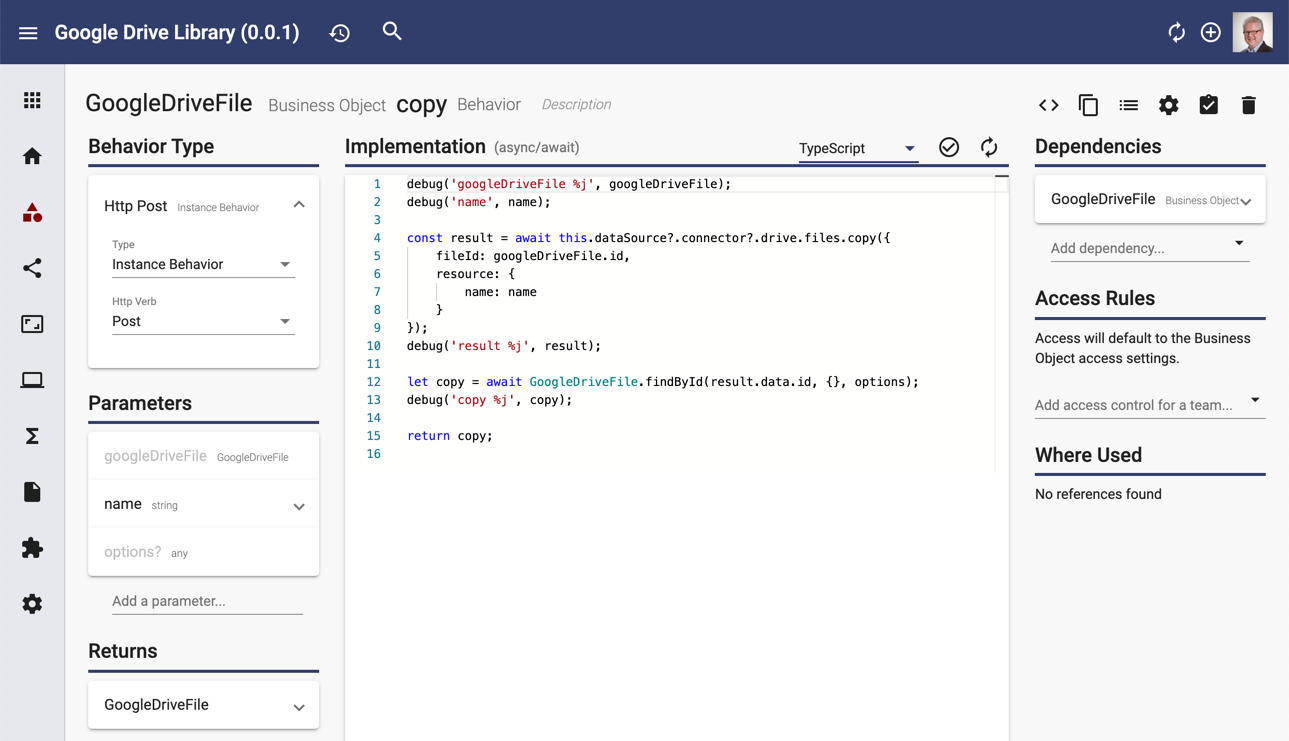Go to Home in the sidebar
Screen dimensions: 1289x741
point(32,156)
